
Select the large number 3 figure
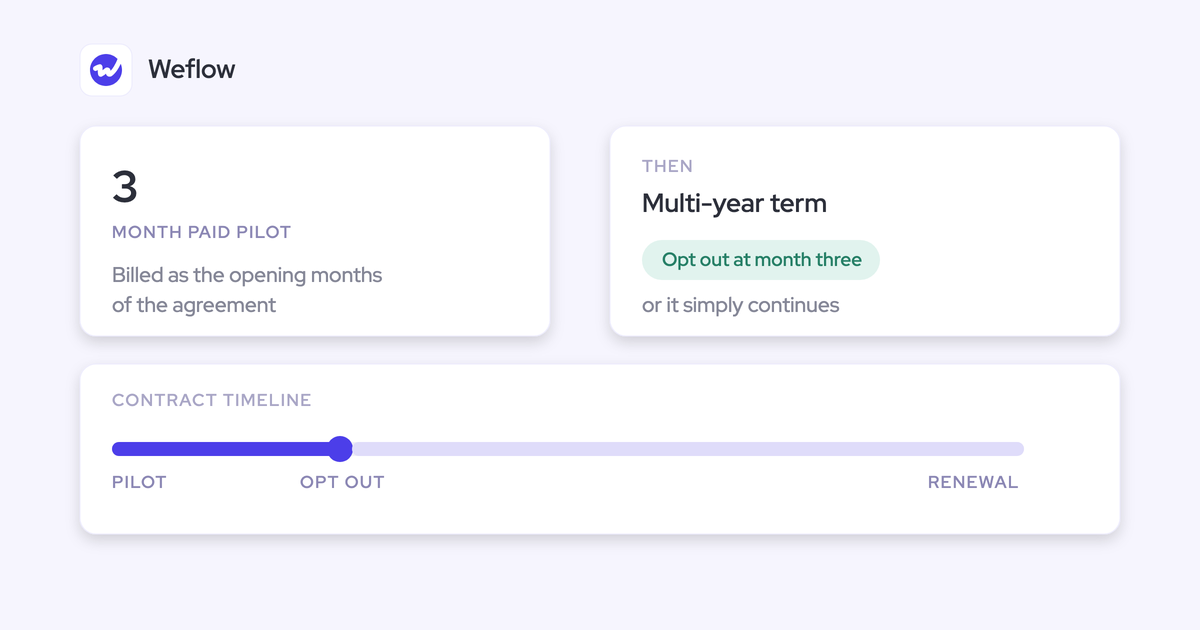(125, 187)
